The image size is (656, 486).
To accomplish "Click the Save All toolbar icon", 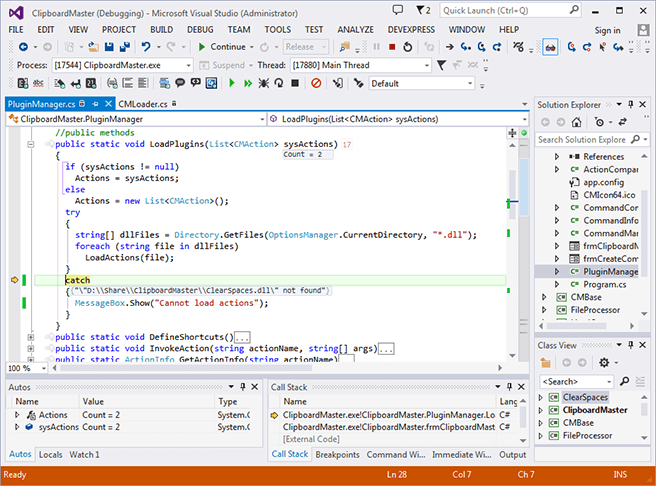I will coord(127,46).
